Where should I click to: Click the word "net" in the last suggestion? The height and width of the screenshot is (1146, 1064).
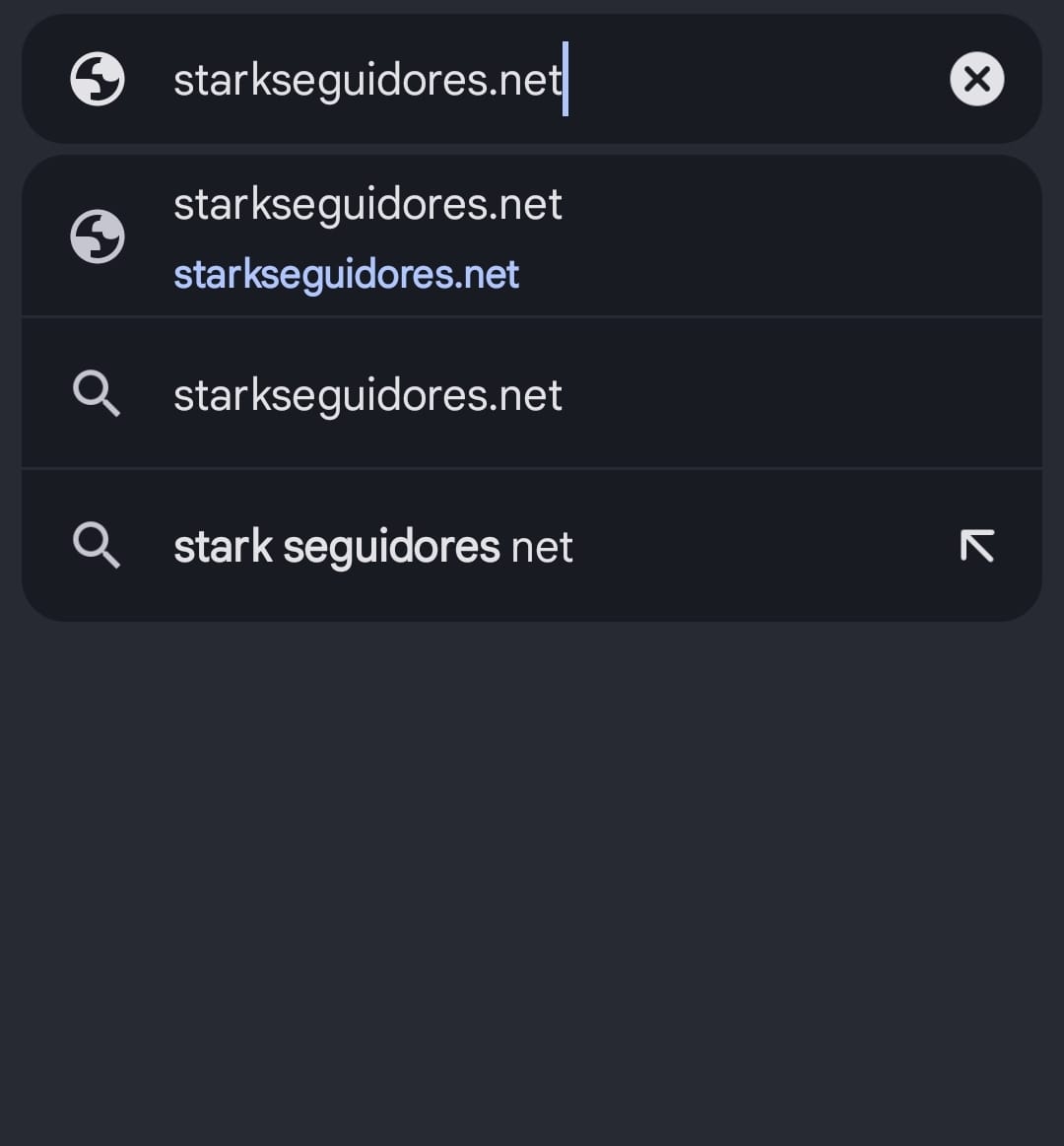[542, 548]
